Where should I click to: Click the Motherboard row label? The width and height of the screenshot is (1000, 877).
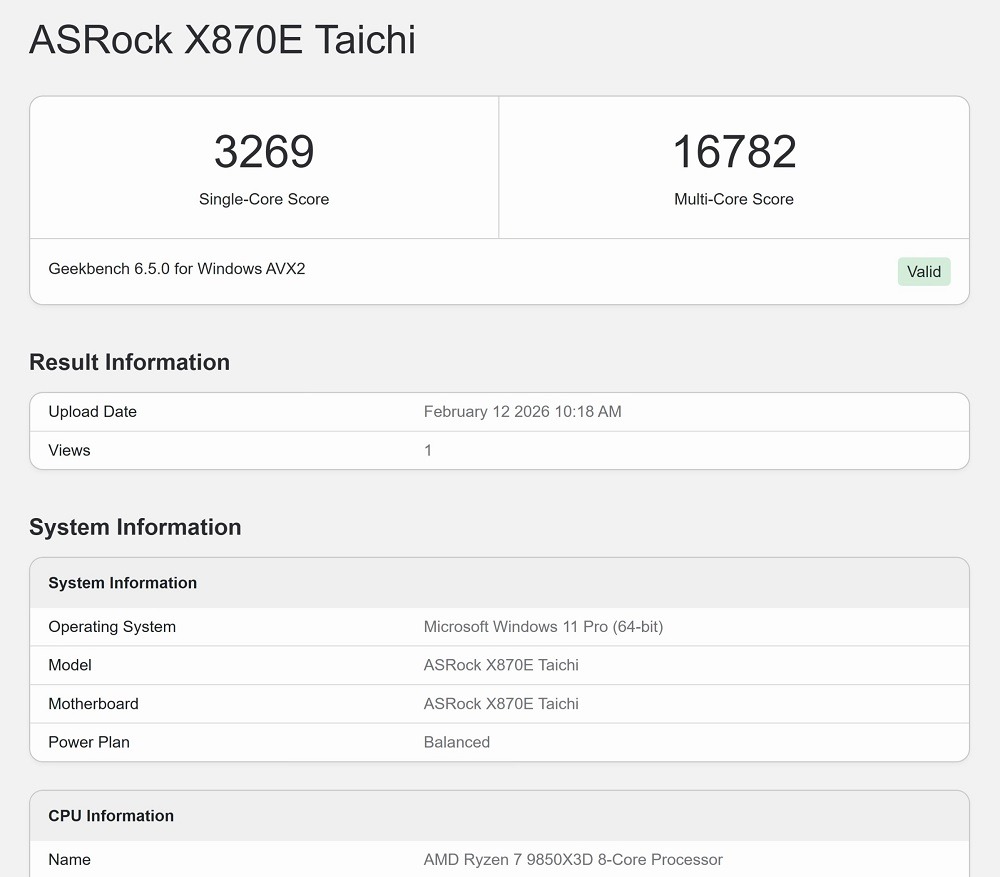94,704
